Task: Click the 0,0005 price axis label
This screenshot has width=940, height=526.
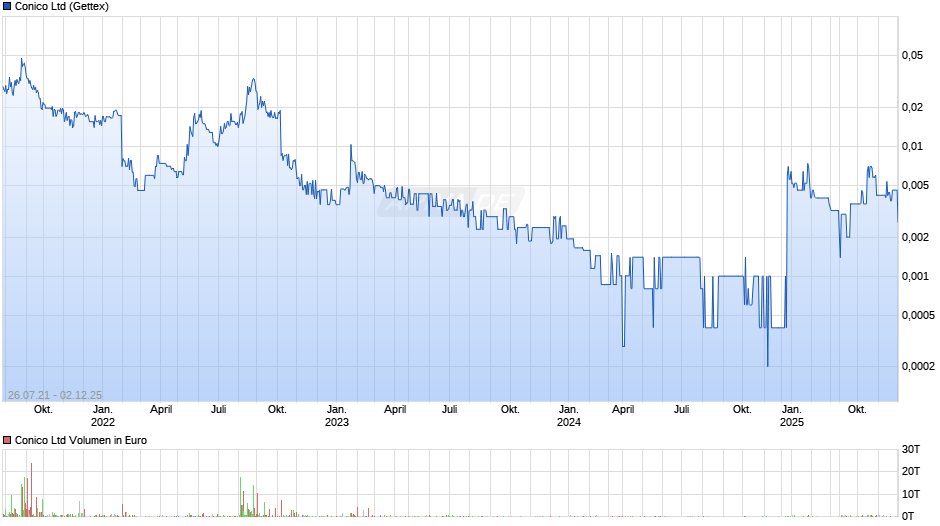Action: click(918, 315)
